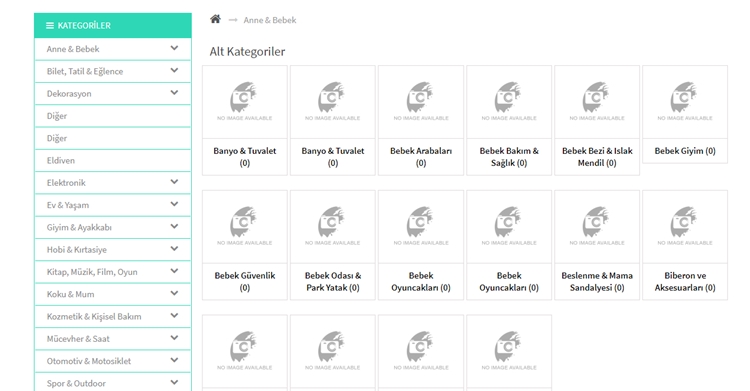Screen dimensions: 750x391
Task: Expand Bilet, Tatil & Eğlence chevron
Action: (174, 71)
